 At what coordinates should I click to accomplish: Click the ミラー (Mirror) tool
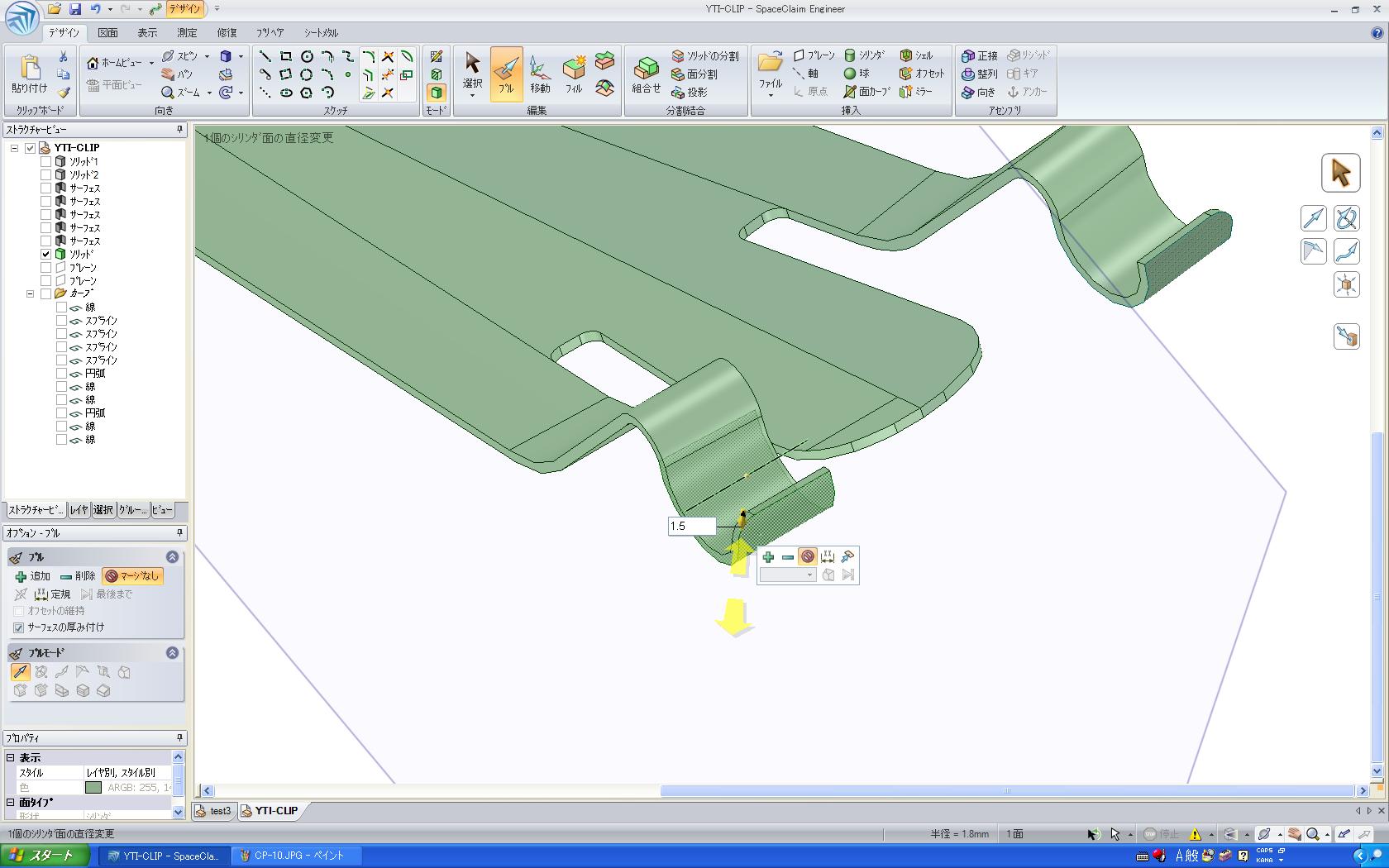pyautogui.click(x=916, y=92)
